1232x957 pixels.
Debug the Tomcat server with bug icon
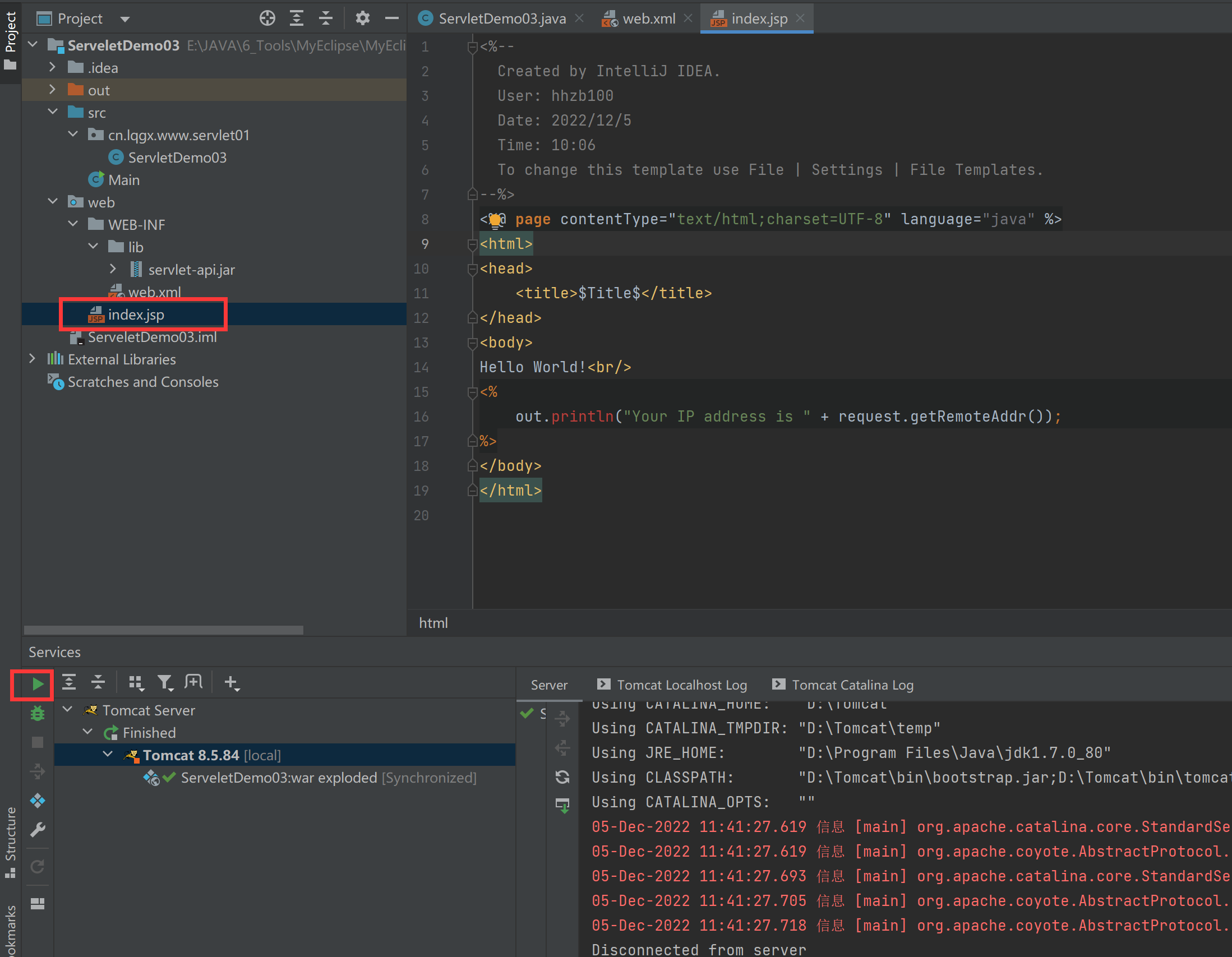point(37,713)
